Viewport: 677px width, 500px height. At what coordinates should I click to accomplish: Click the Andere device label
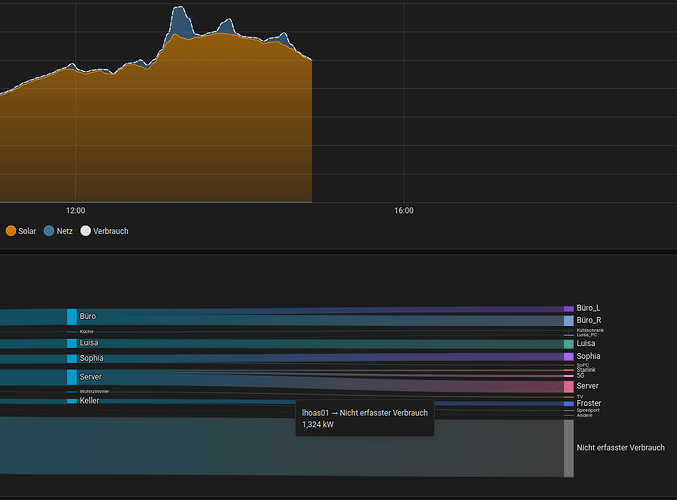pos(585,415)
